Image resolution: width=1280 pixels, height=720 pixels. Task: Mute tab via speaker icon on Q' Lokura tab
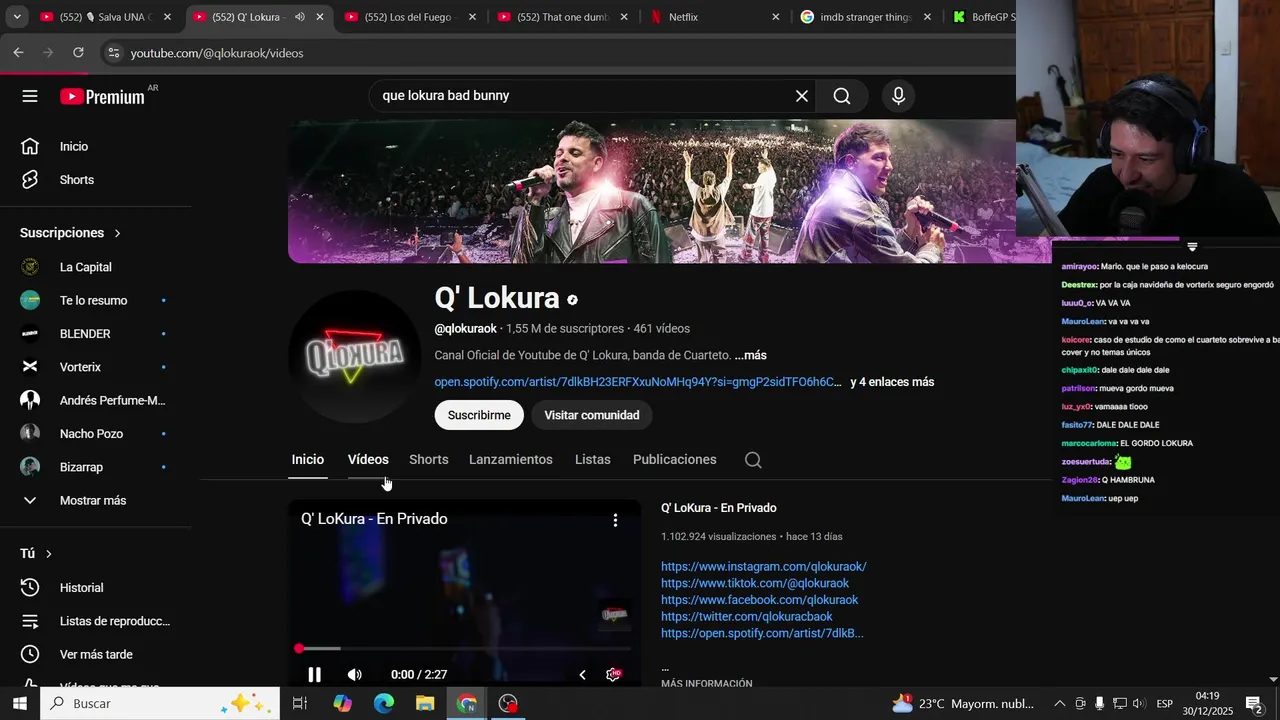tap(300, 17)
